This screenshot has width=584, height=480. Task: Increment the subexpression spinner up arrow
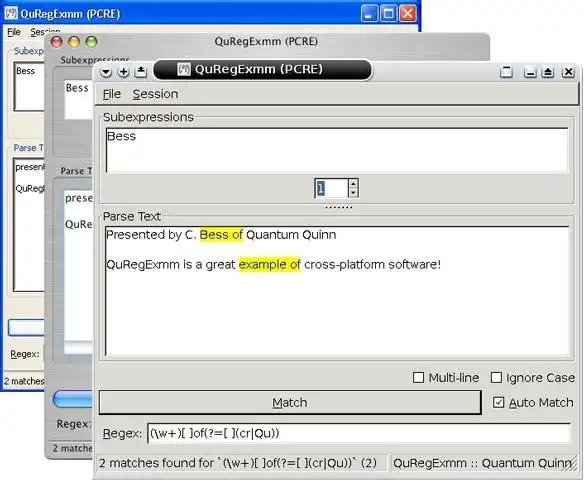point(353,183)
